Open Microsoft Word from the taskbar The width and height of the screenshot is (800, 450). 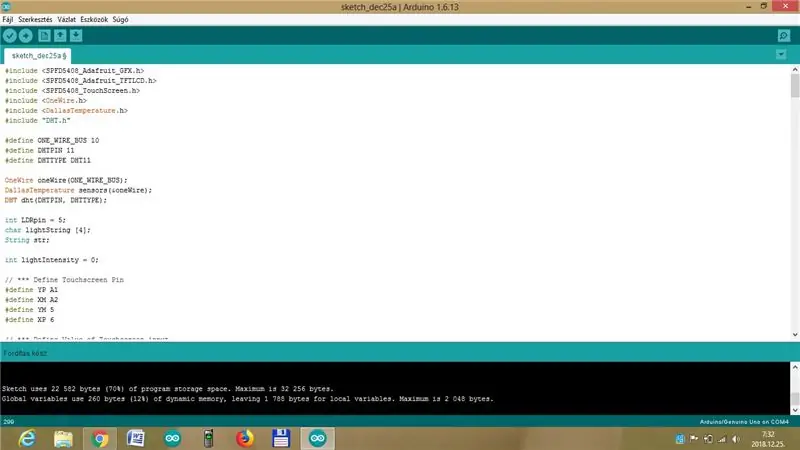(x=136, y=439)
